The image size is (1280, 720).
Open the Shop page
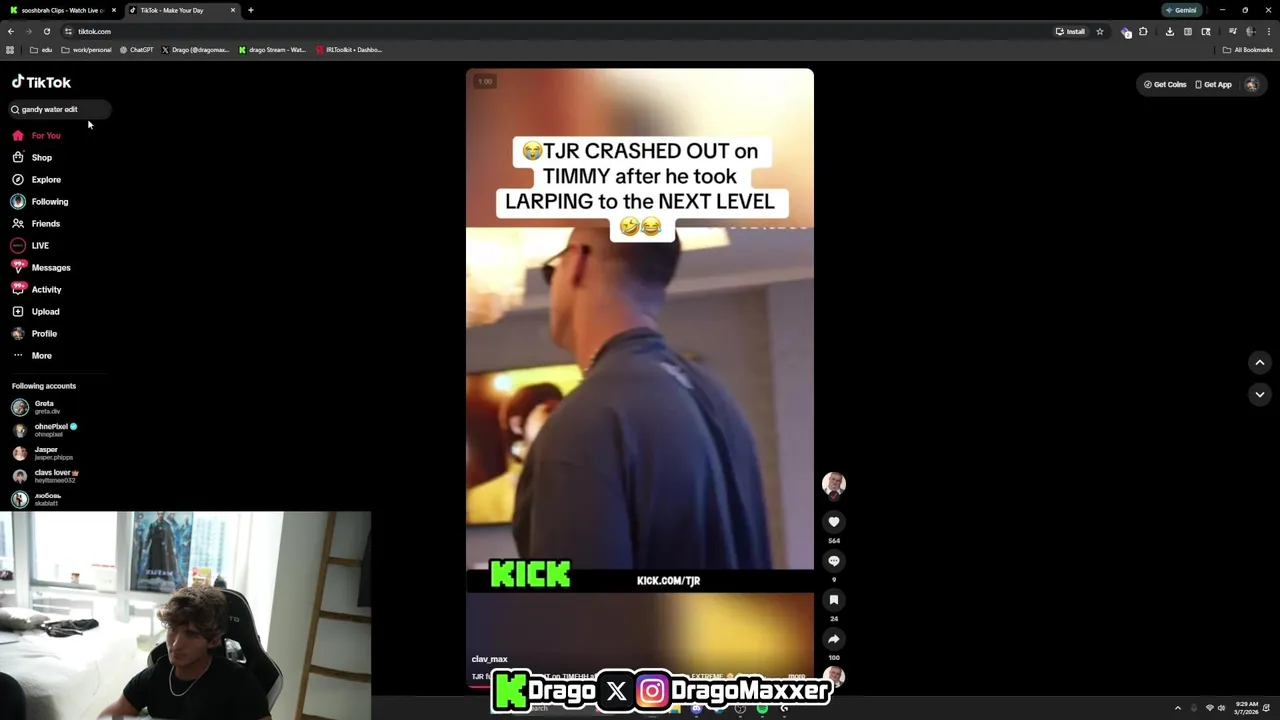(32, 157)
